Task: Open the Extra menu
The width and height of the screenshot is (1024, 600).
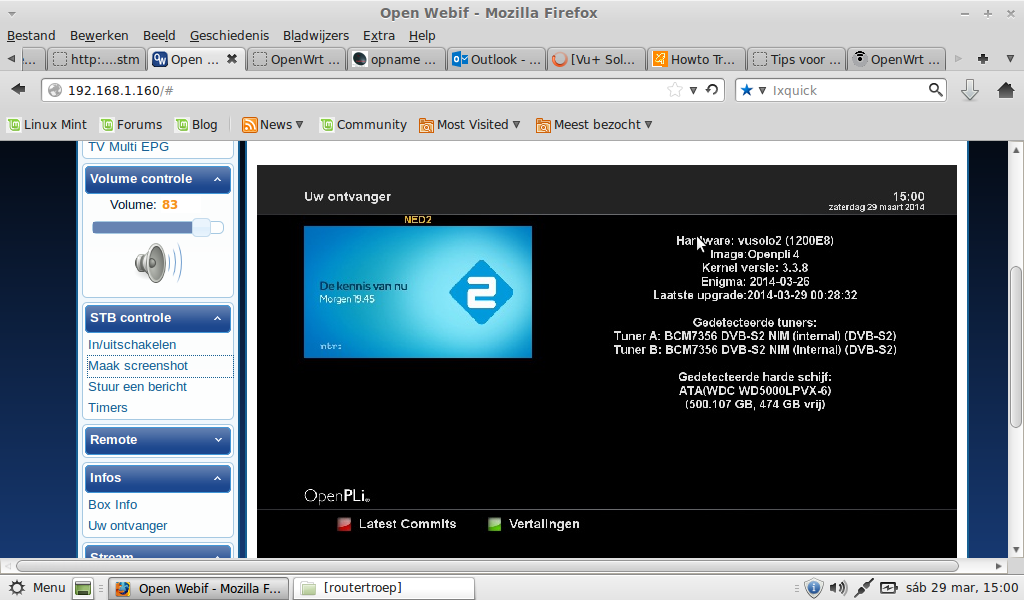Action: (x=379, y=35)
